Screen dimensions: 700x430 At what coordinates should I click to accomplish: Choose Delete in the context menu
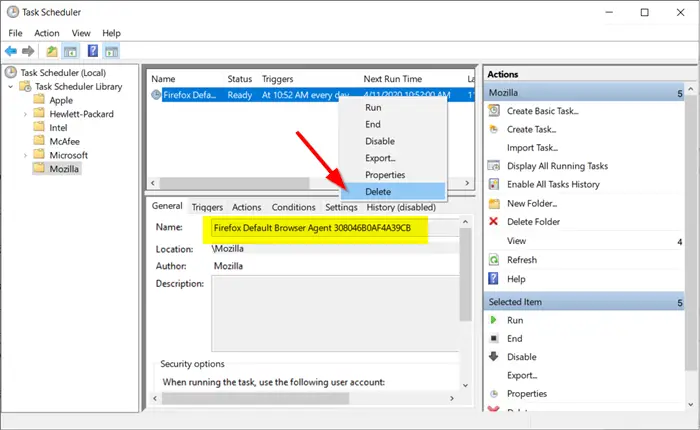coord(393,192)
